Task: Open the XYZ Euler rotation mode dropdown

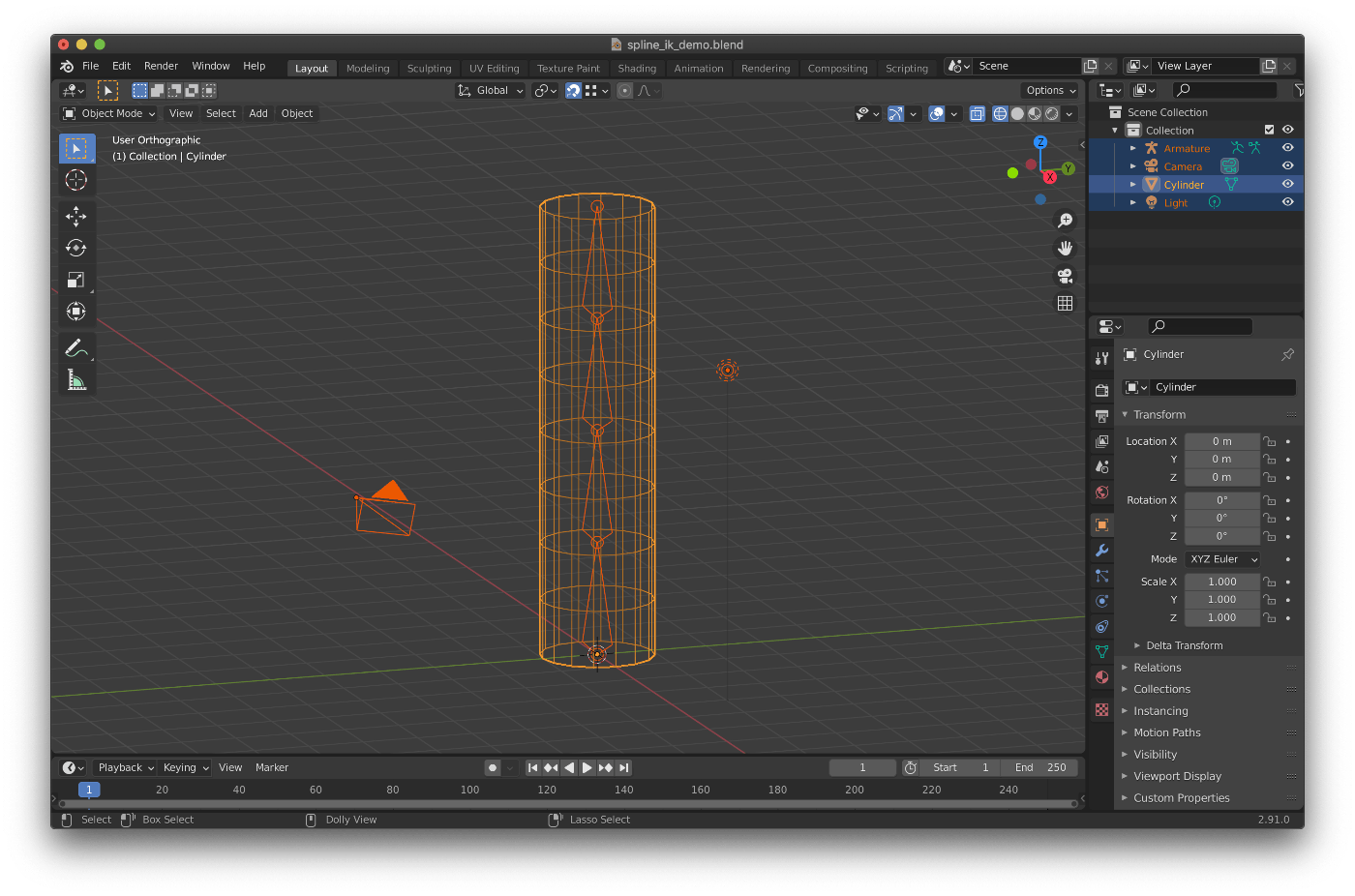Action: point(1222,559)
